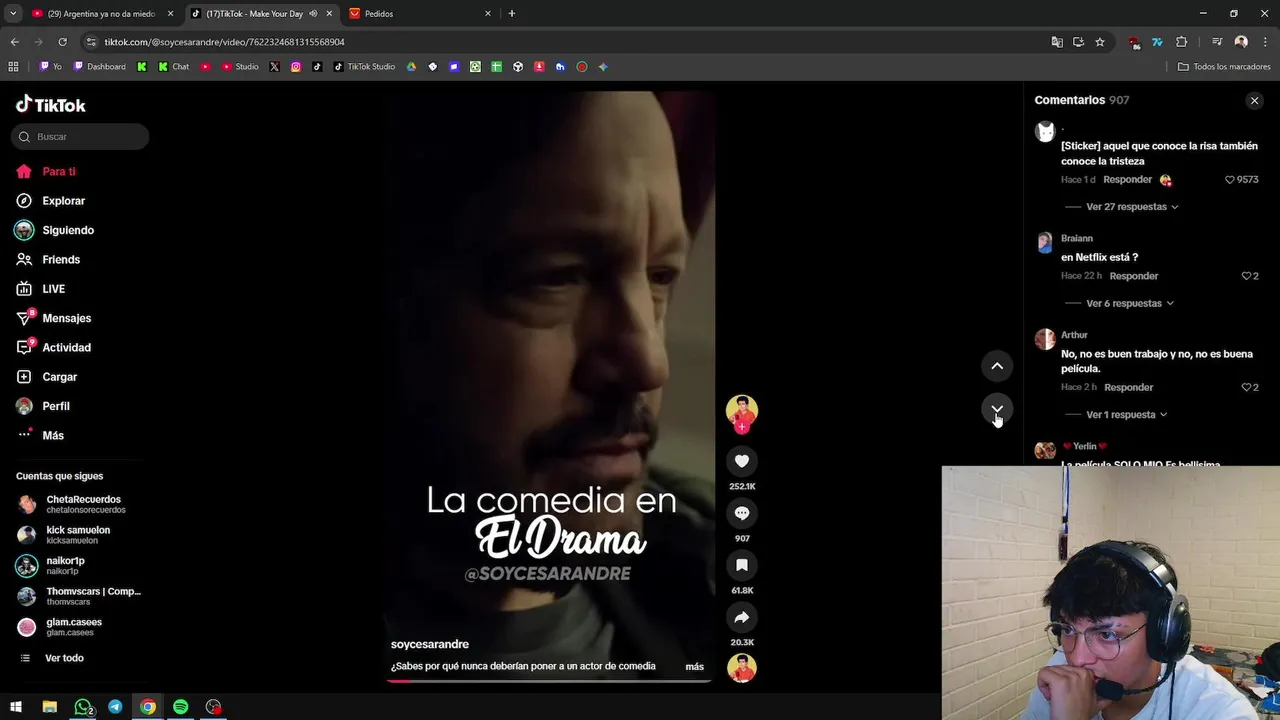Viewport: 1280px width, 720px height.
Task: Reply to the sticker comment via Responder
Action: [1128, 180]
